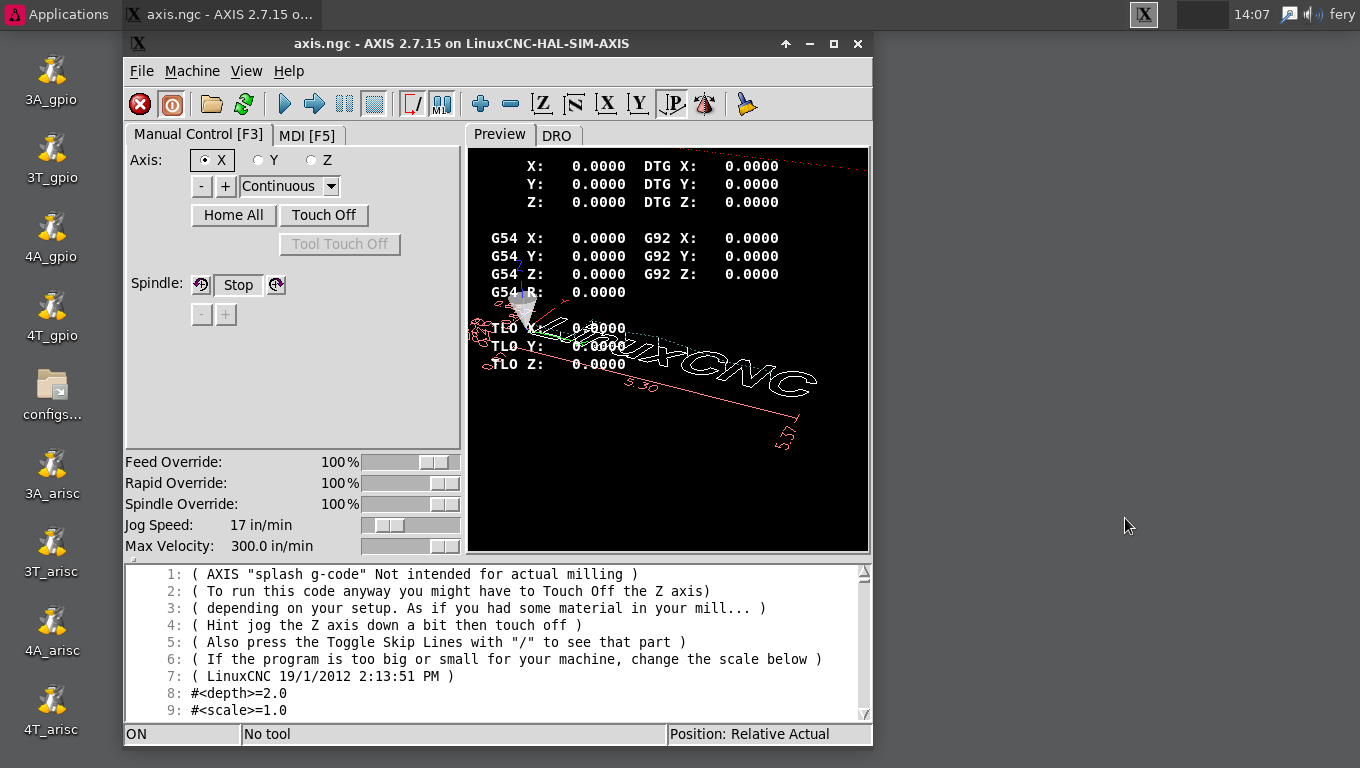
Task: Click the G-code pane scrollbar down arrow
Action: 864,714
